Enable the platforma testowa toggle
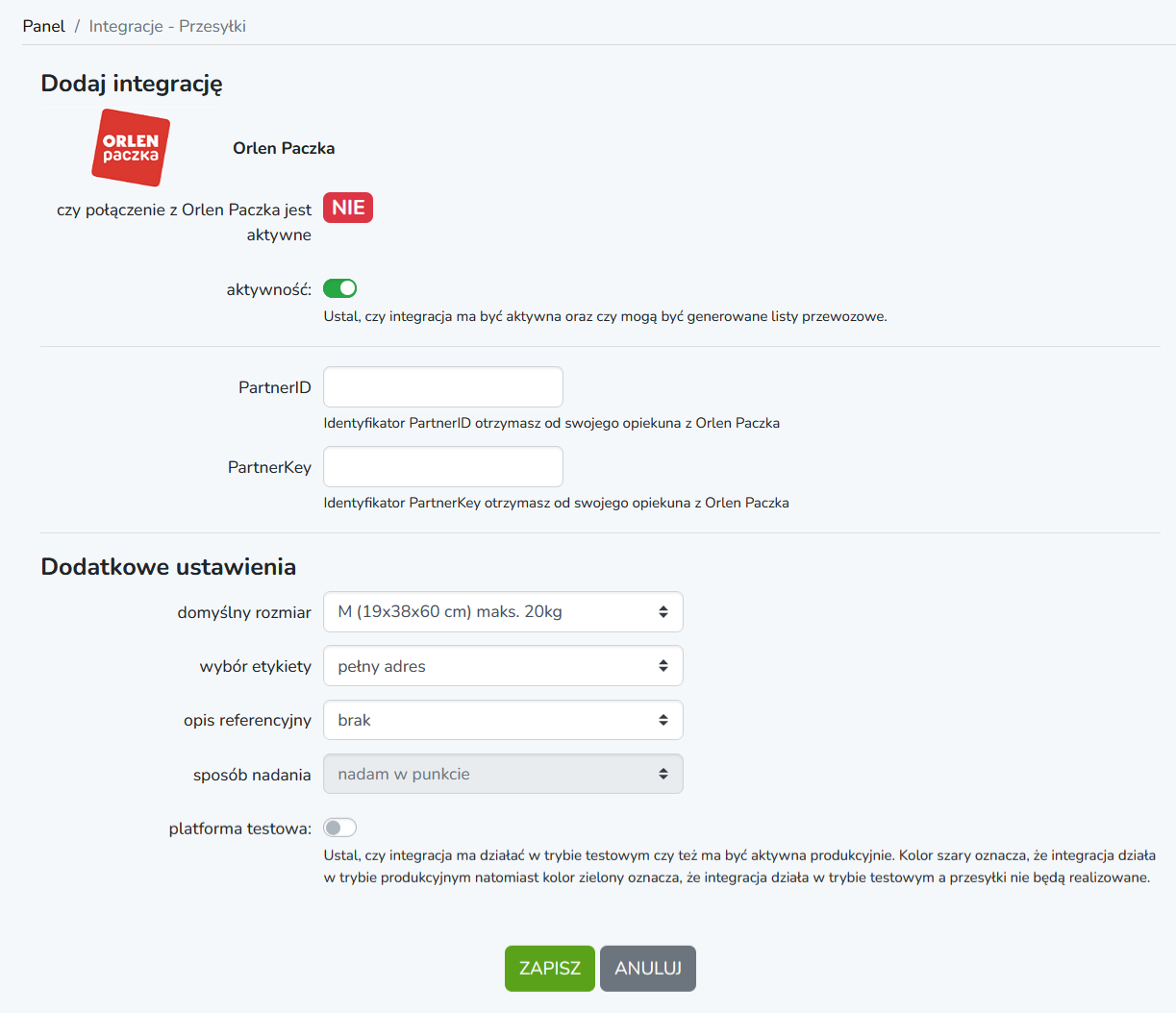This screenshot has height=1013, width=1176. coord(339,828)
